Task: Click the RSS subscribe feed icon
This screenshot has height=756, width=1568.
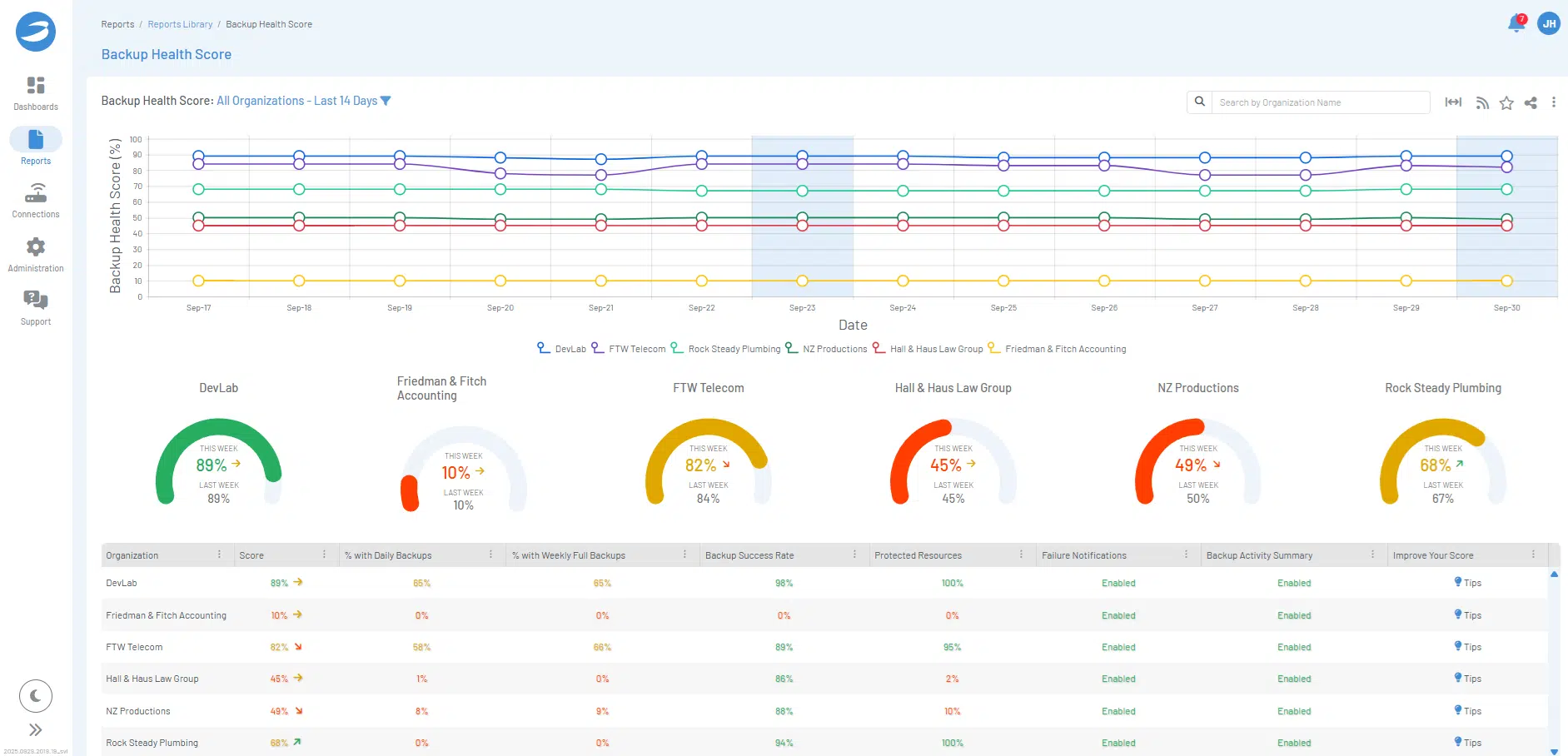Action: (1482, 102)
